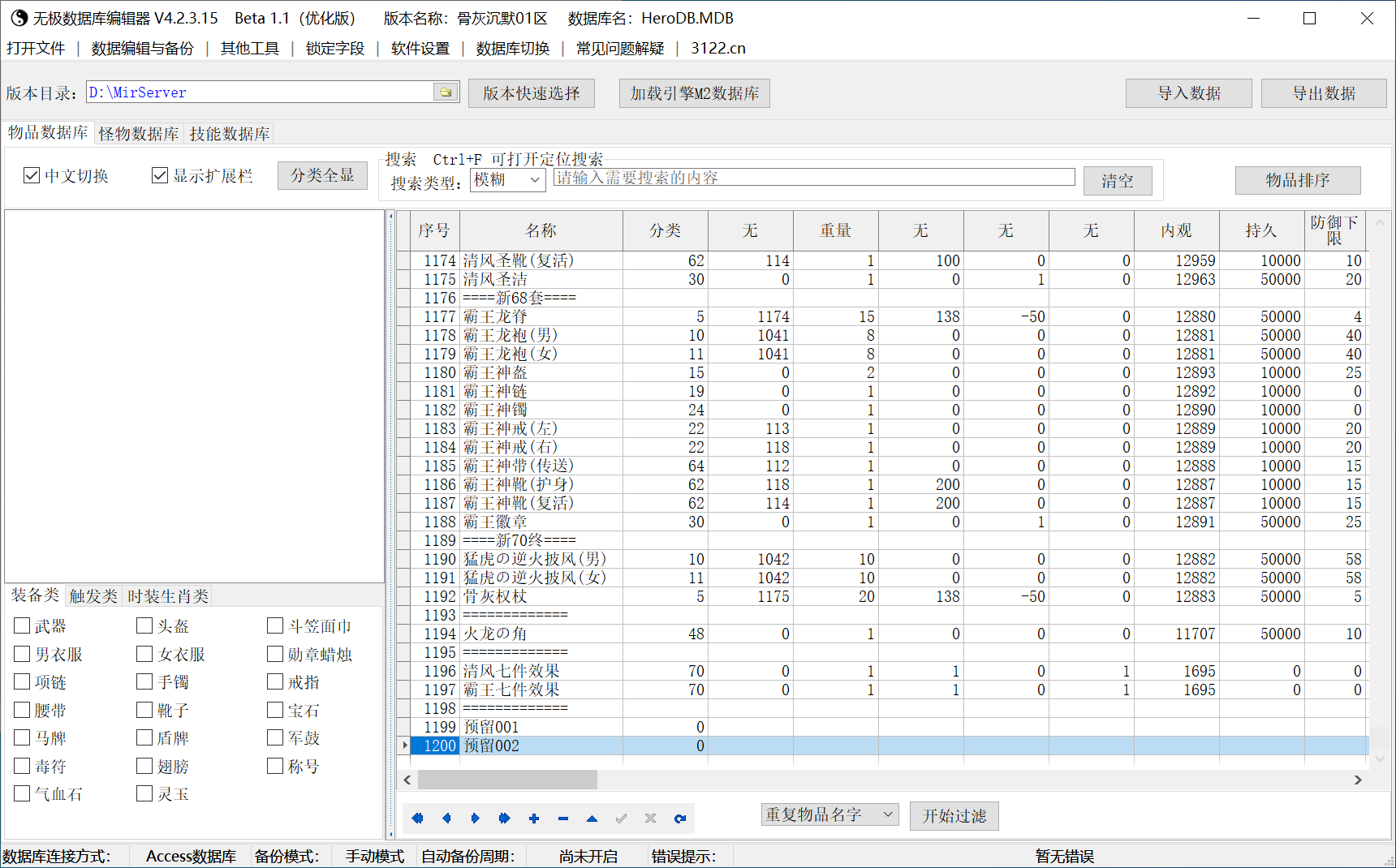This screenshot has width=1396, height=868.
Task: Toggle the 显示扩展栏 checkbox
Action: pyautogui.click(x=160, y=175)
